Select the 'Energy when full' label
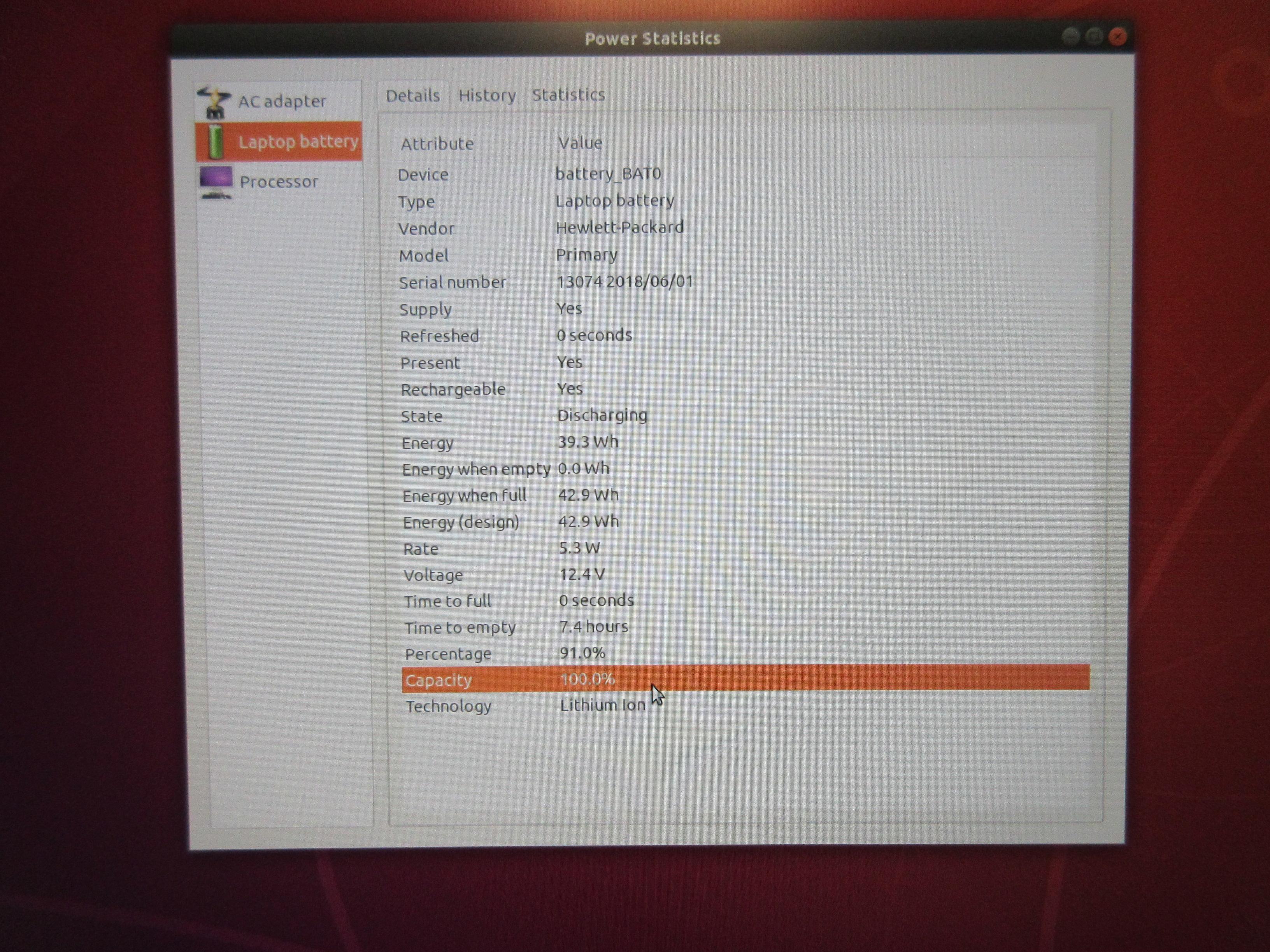Viewport: 1270px width, 952px height. (x=464, y=496)
